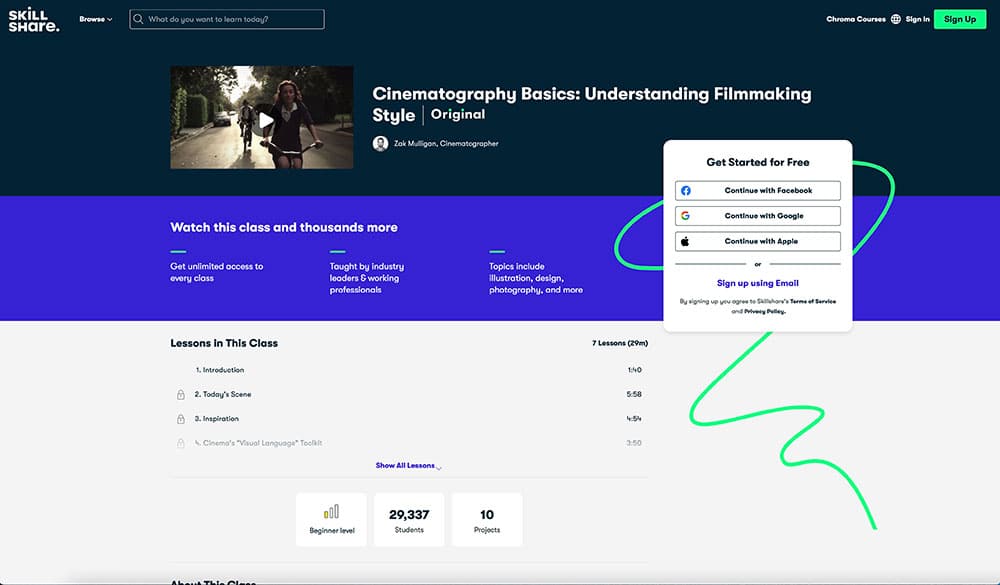Viewport: 1000px width, 585px height.
Task: Click the 'Get unlimited access to every class' text
Action: (216, 272)
